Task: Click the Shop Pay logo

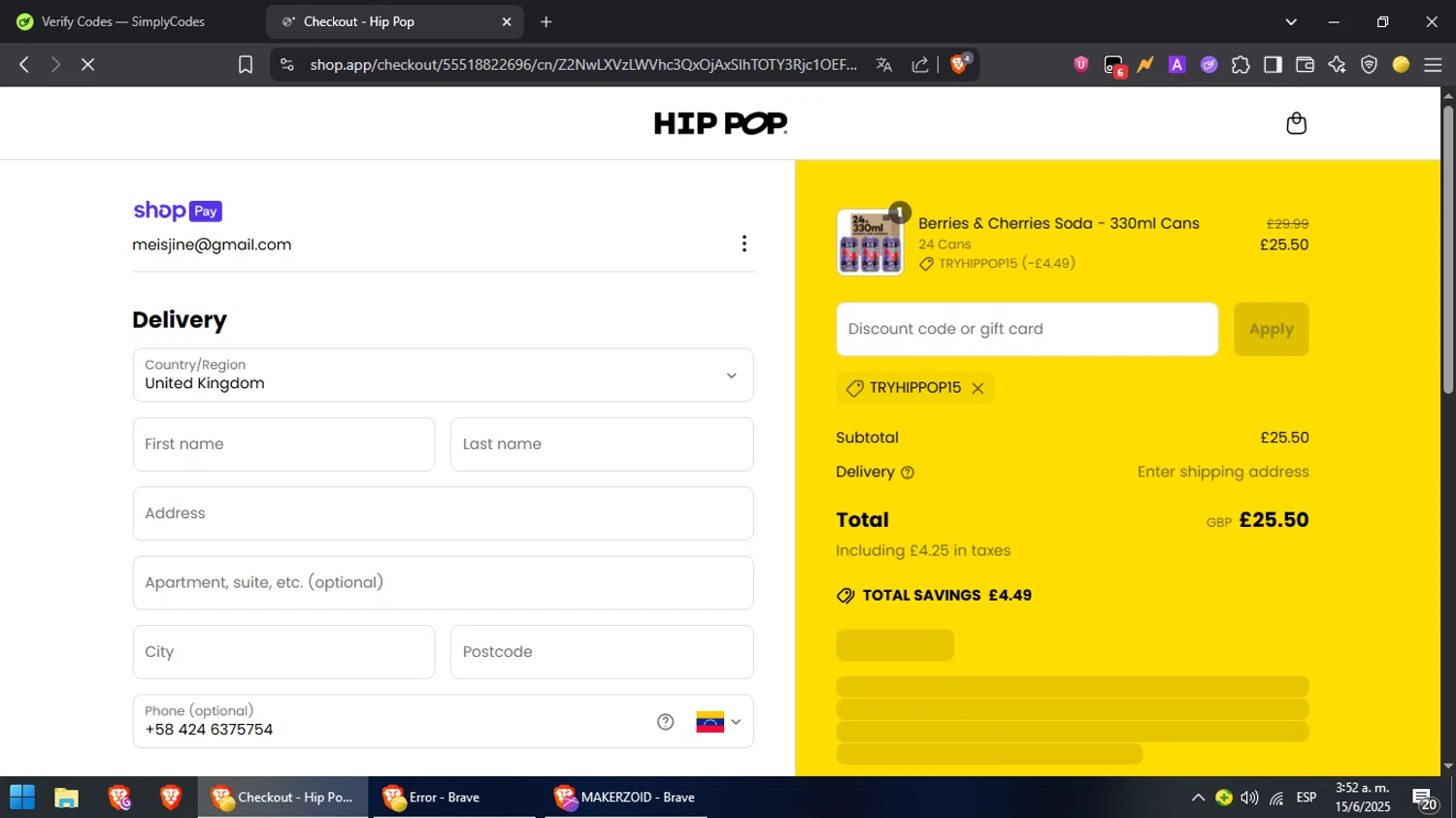Action: 178,211
